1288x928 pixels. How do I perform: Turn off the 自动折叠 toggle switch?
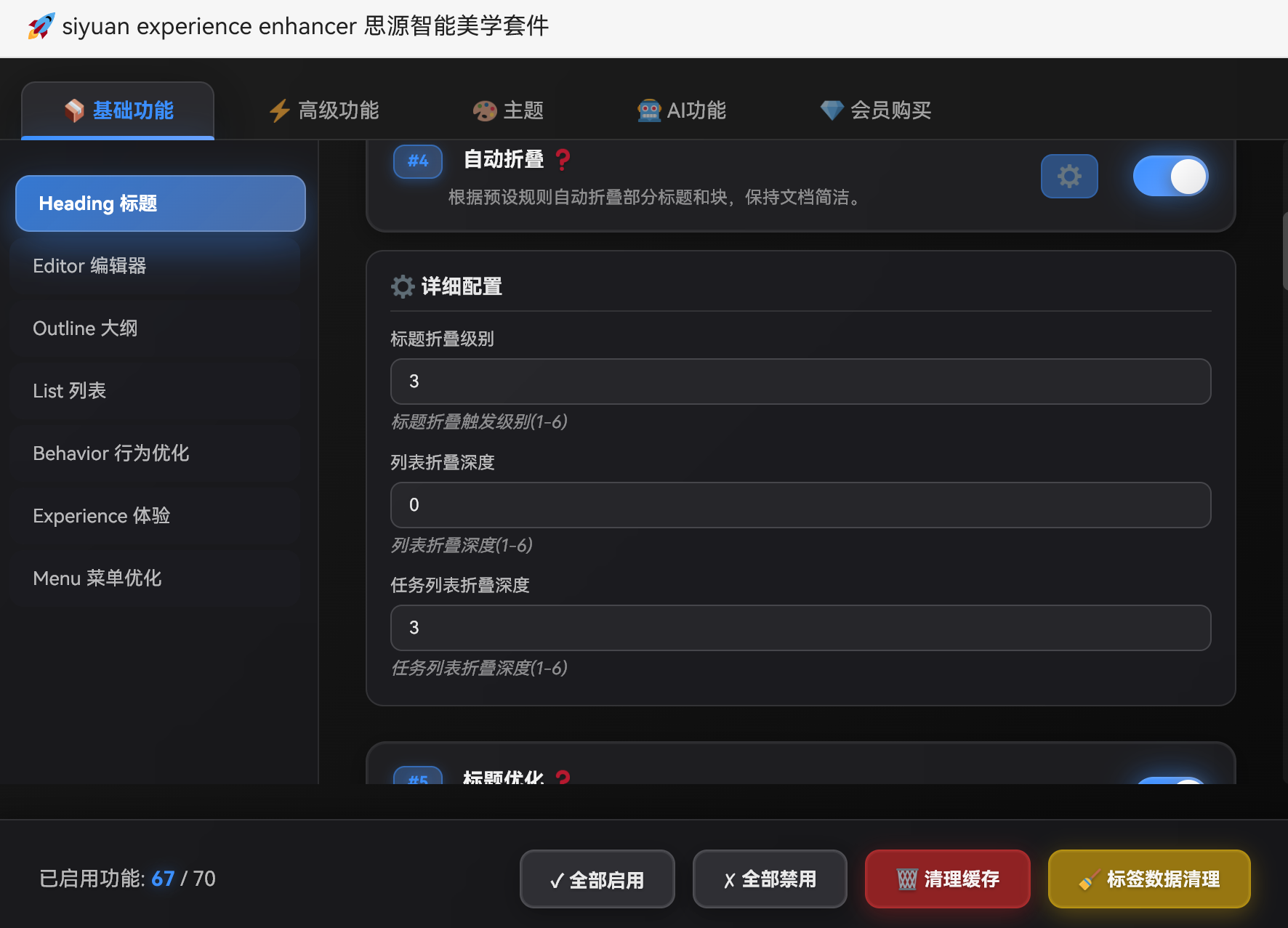coord(1170,176)
